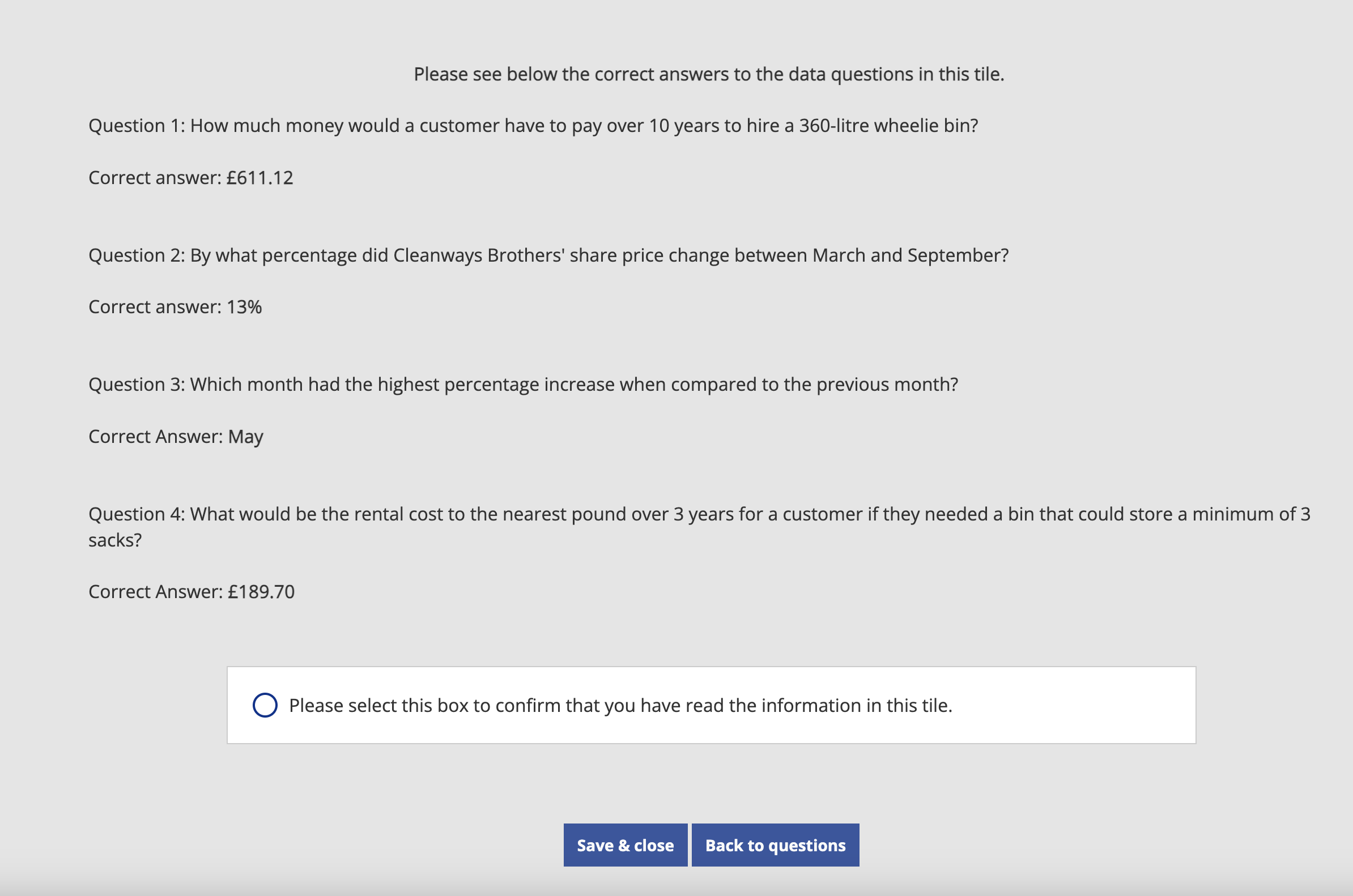Click the May correct answer text
This screenshot has height=896, width=1353.
175,436
